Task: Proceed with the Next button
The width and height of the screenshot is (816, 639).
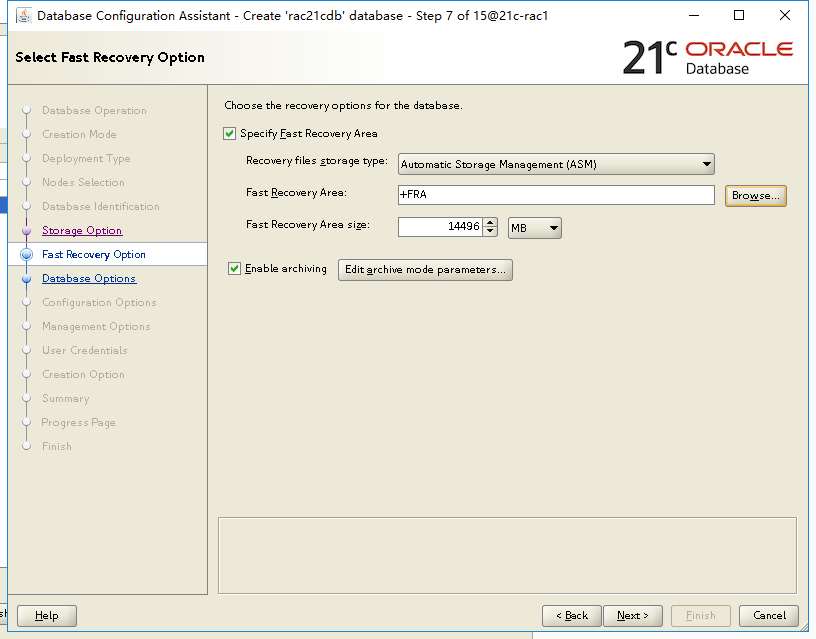Action: tap(633, 616)
